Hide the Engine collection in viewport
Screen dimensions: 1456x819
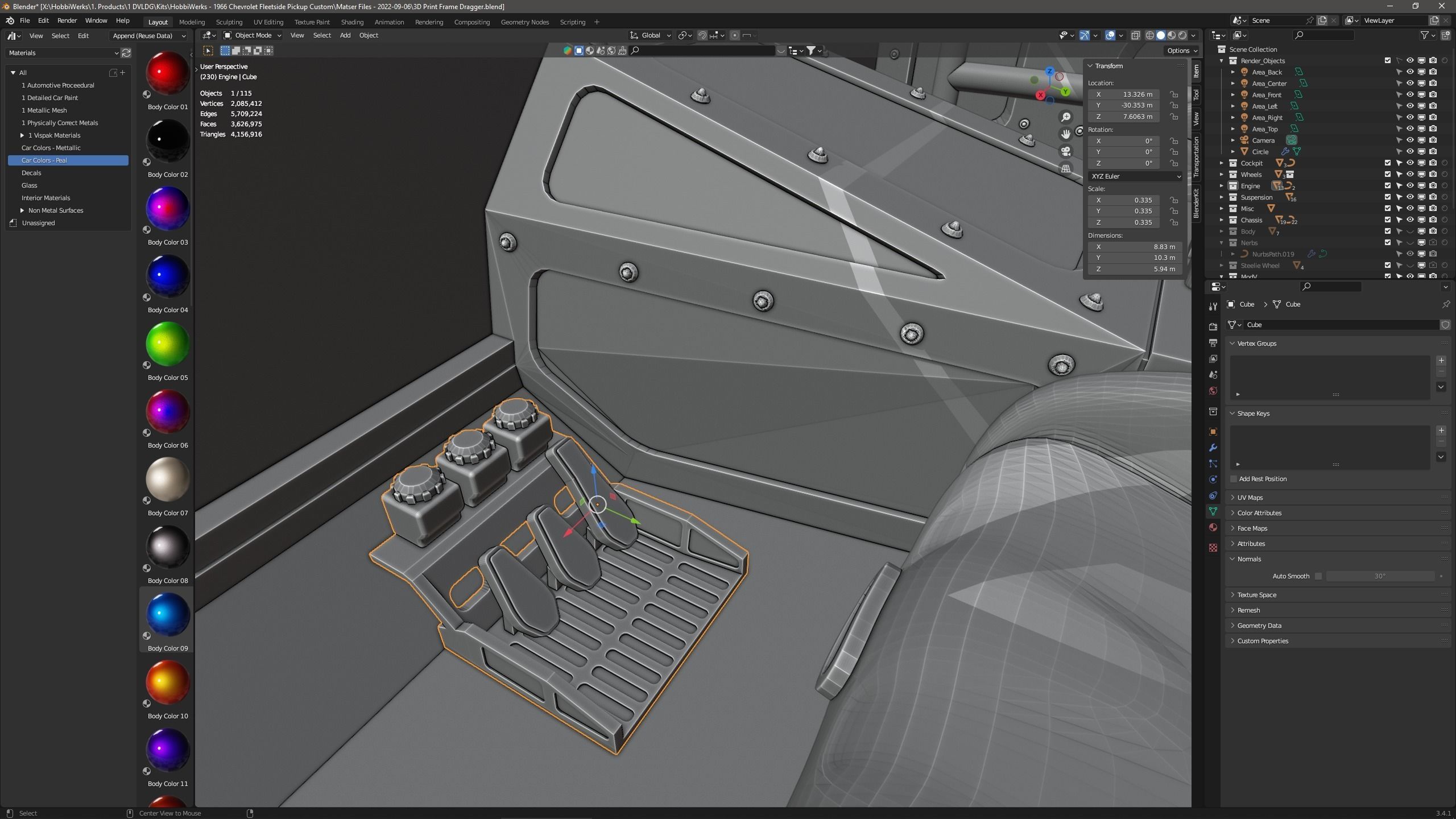1410,186
